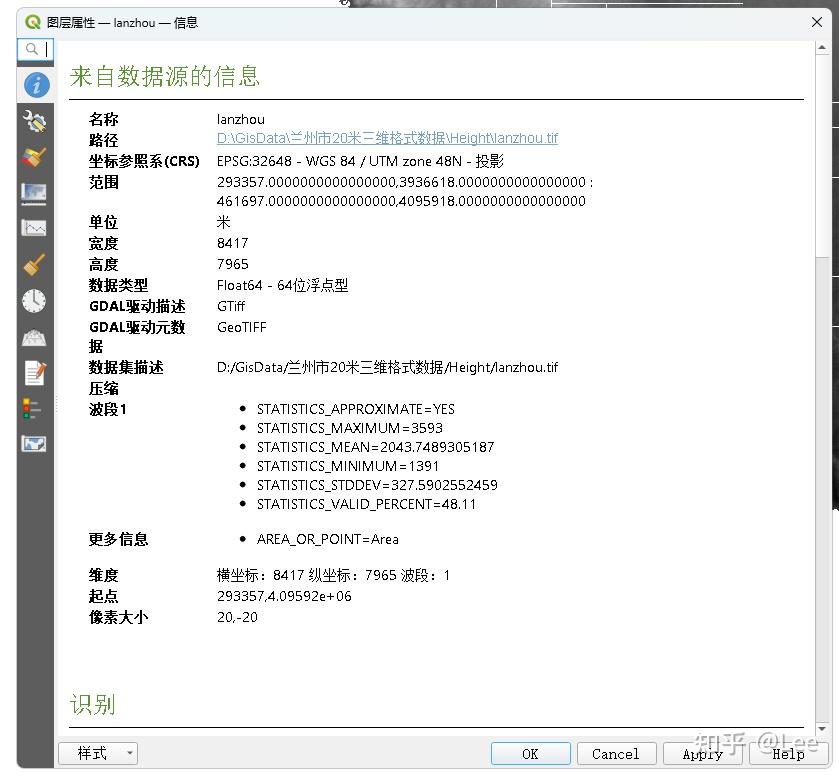
Task: Open the Pyramids tab icon
Action: point(34,337)
